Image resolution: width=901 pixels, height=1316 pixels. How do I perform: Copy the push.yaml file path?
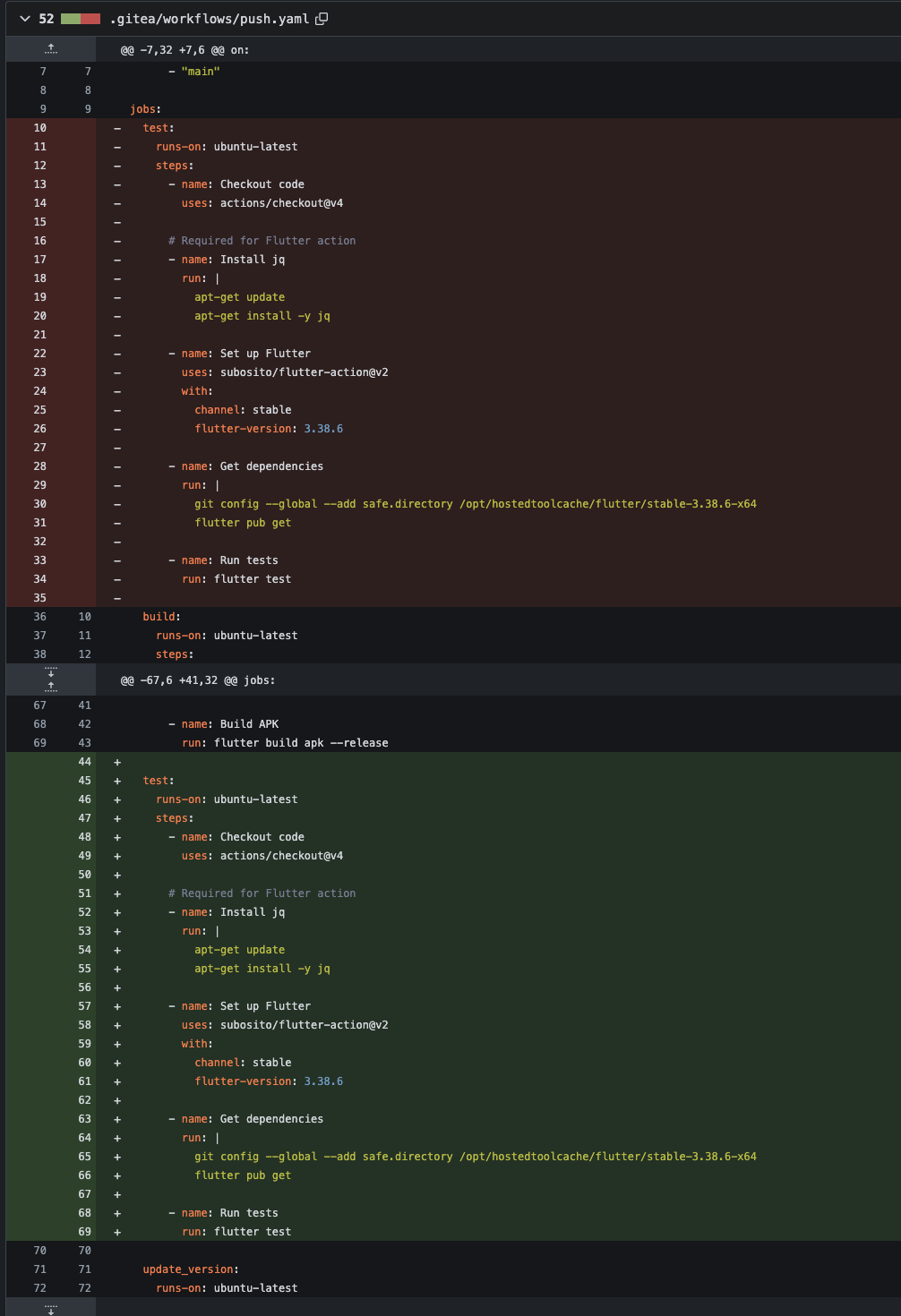[322, 19]
